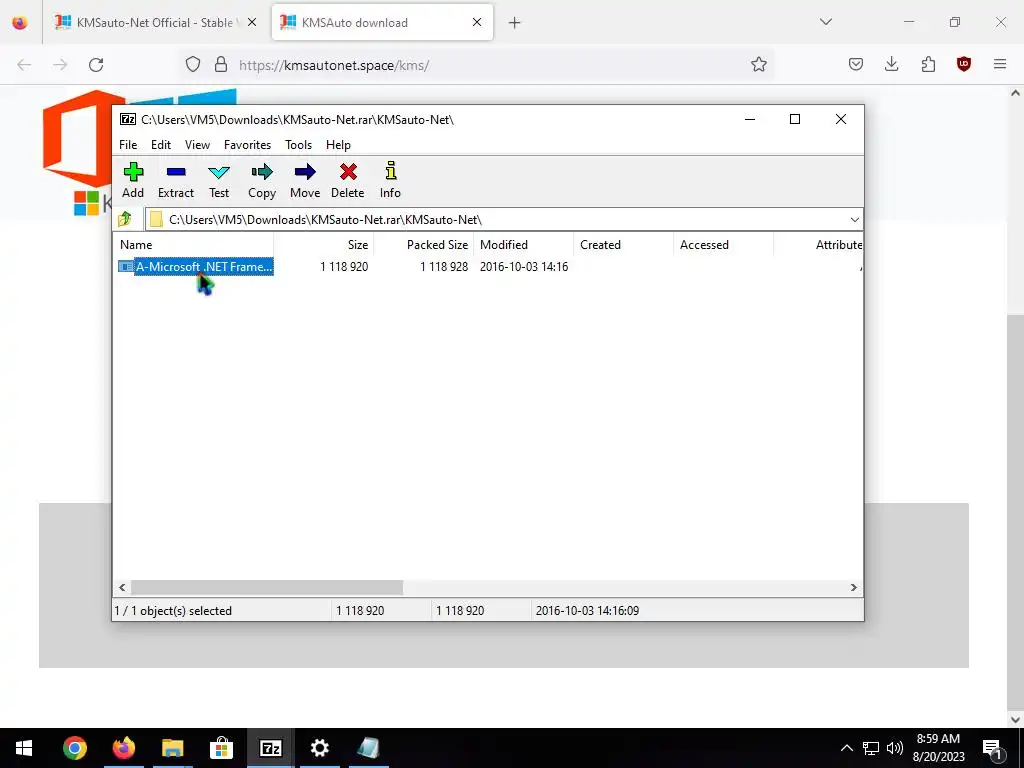Image resolution: width=1024 pixels, height=768 pixels.
Task: Open the notification center icon
Action: tap(993, 748)
